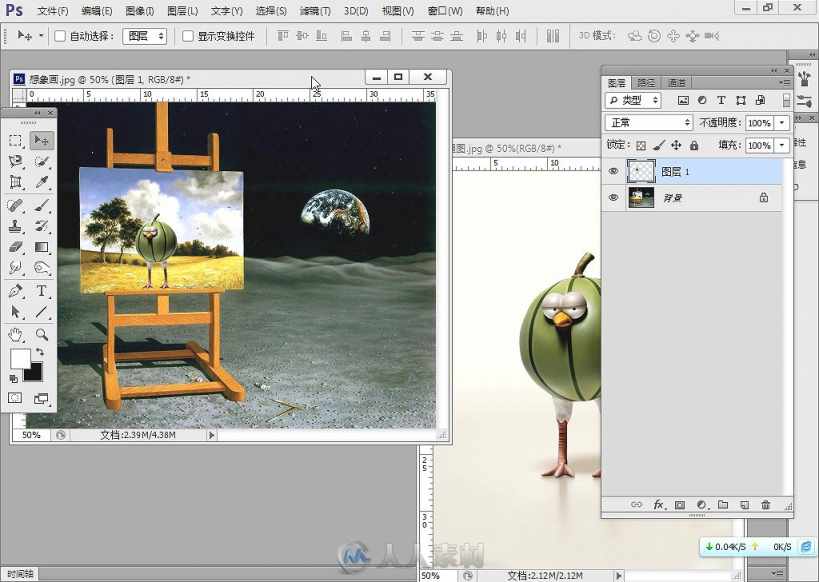Image resolution: width=819 pixels, height=582 pixels.
Task: Select the Eraser tool
Action: pos(15,247)
